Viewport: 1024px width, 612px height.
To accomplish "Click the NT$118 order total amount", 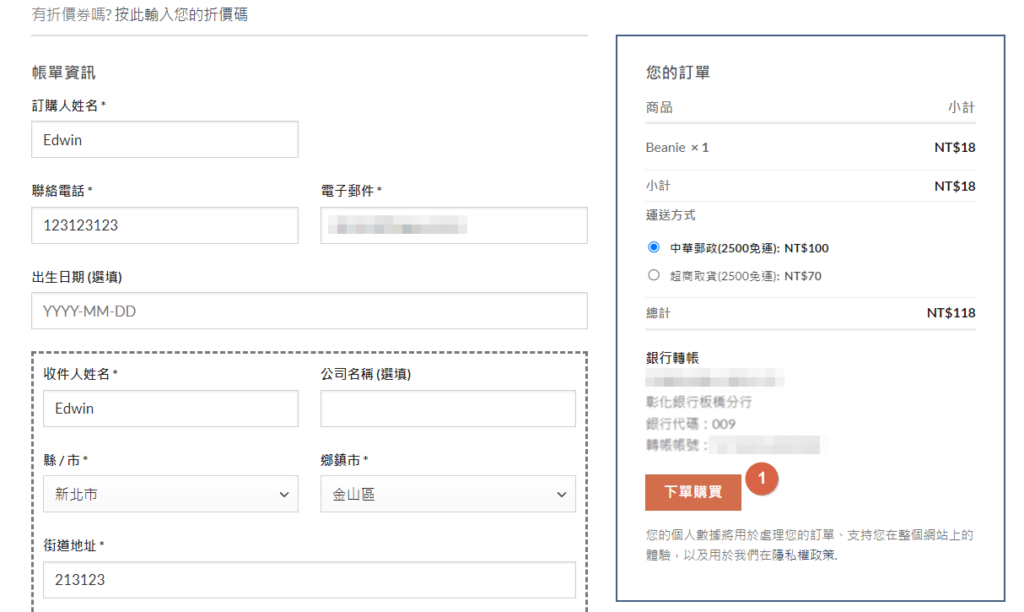I will point(950,313).
